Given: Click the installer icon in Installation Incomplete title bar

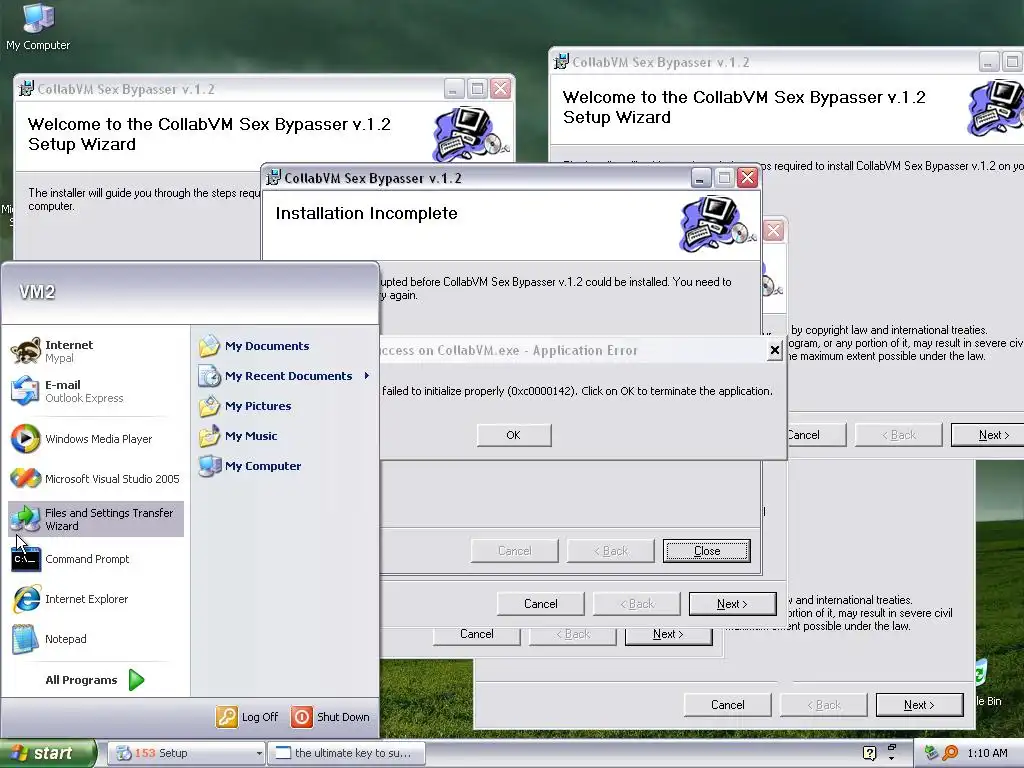Looking at the screenshot, I should (x=273, y=178).
